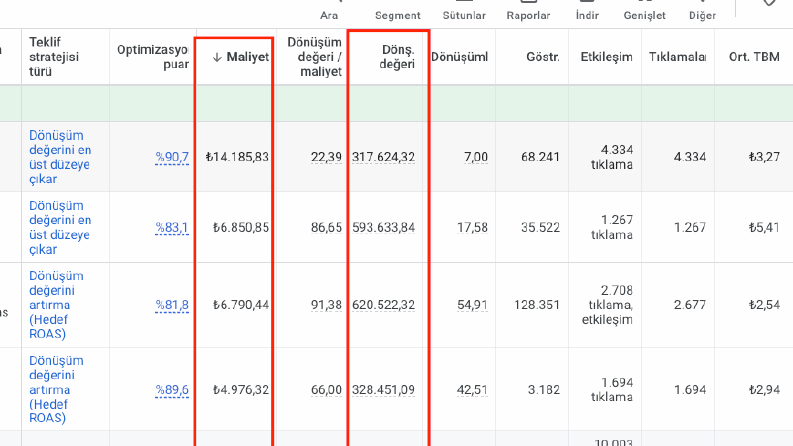Screen dimensions: 793x446
Task: Open Hedef ROAS strategy in ₺6.790,44 row
Action: (56, 305)
